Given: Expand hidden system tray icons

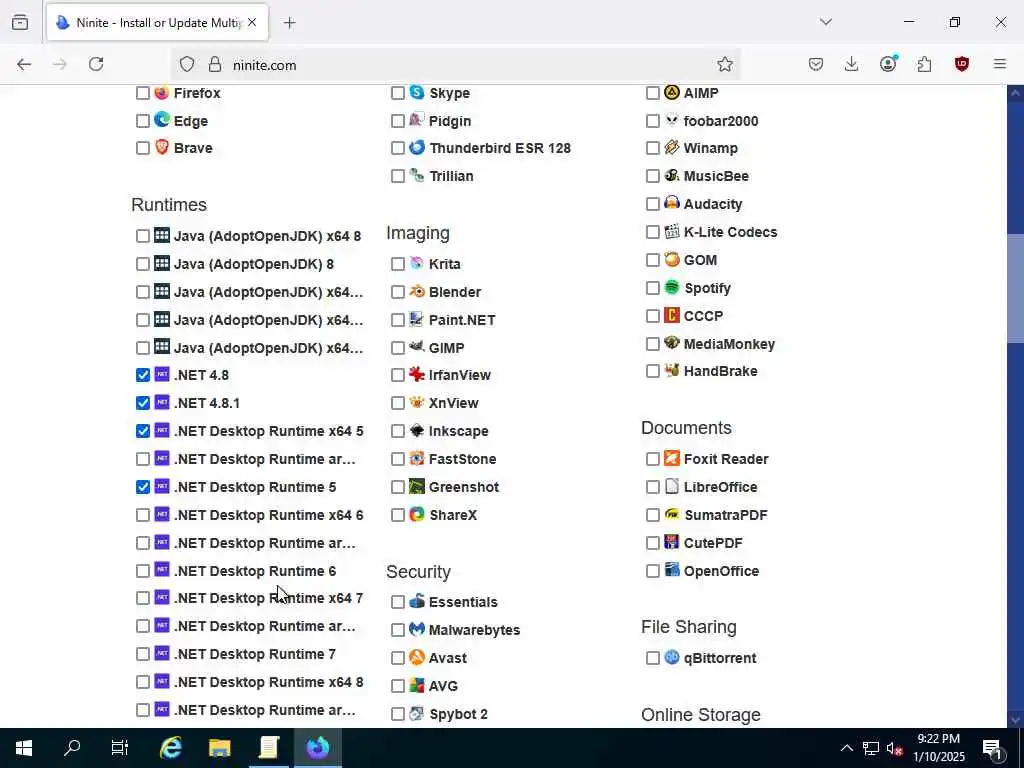Looking at the screenshot, I should click(x=846, y=748).
